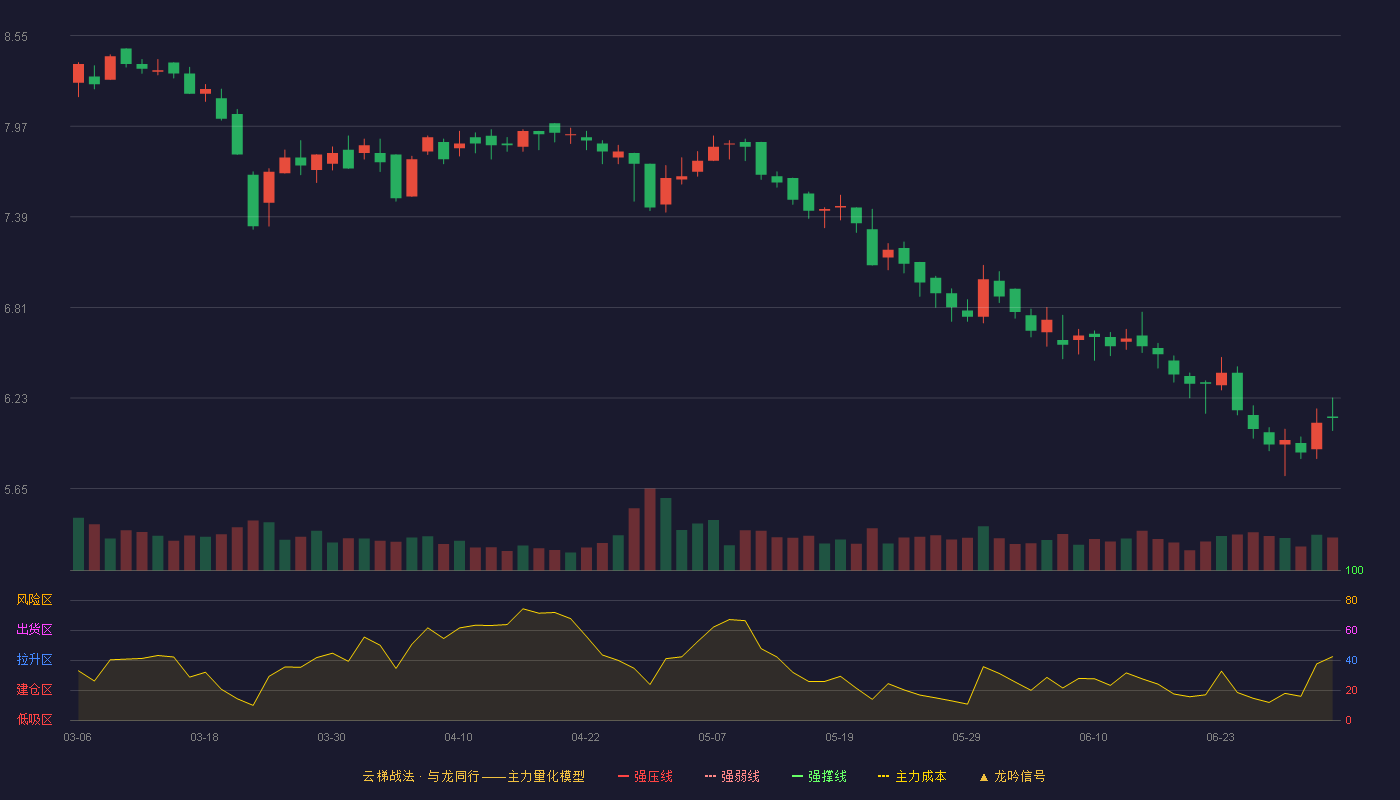Viewport: 1400px width, 800px height.
Task: Click the 6.23 price axis label
Action: [x=16, y=399]
